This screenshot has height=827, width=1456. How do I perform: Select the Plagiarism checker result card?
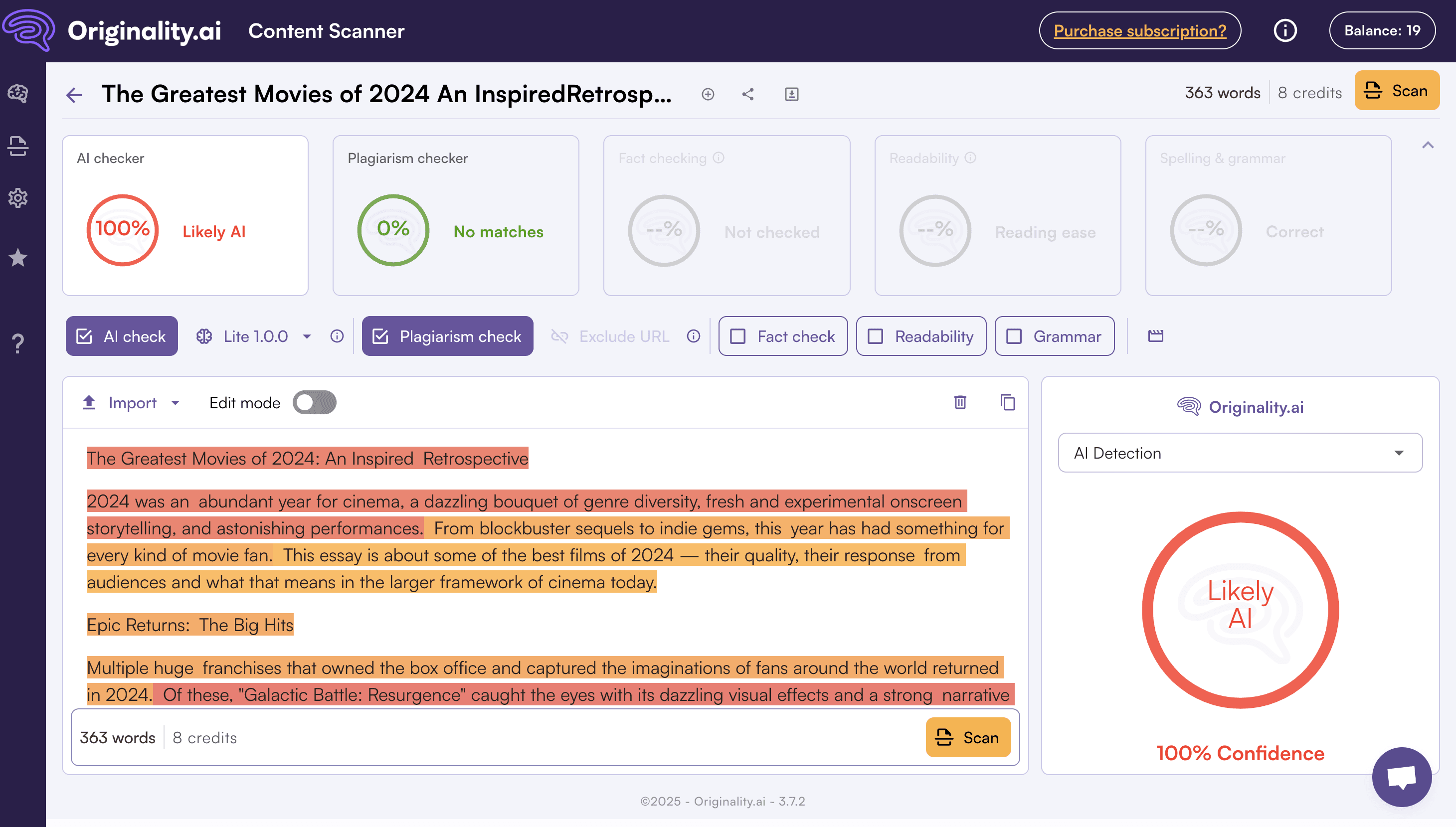(x=456, y=215)
